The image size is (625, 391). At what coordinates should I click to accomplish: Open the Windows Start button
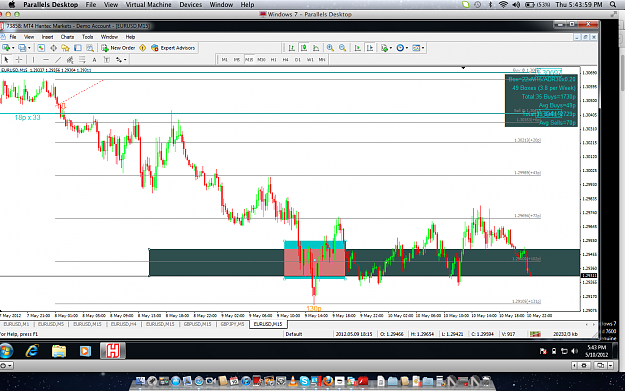6,351
